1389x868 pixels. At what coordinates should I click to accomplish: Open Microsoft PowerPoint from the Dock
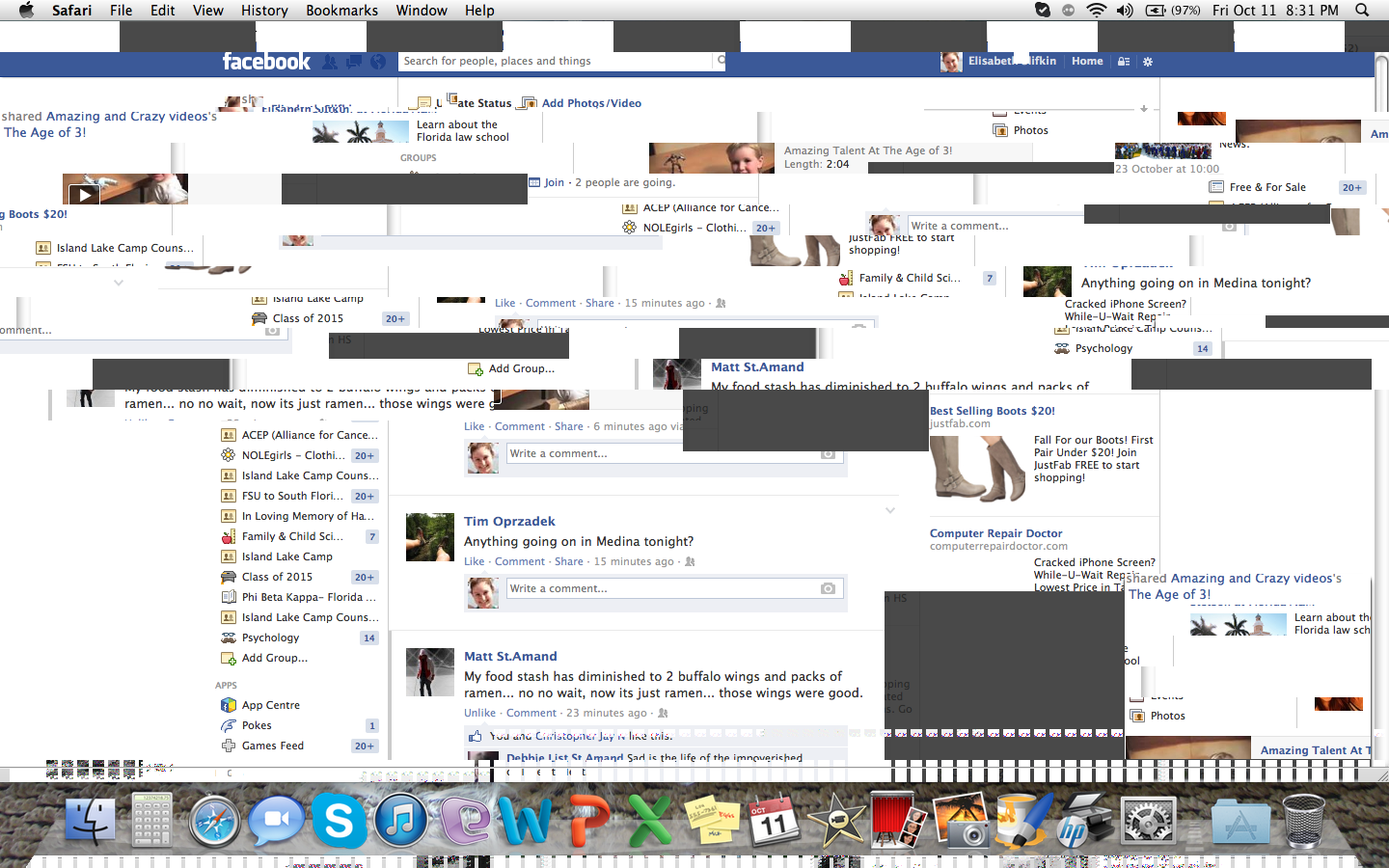587,822
